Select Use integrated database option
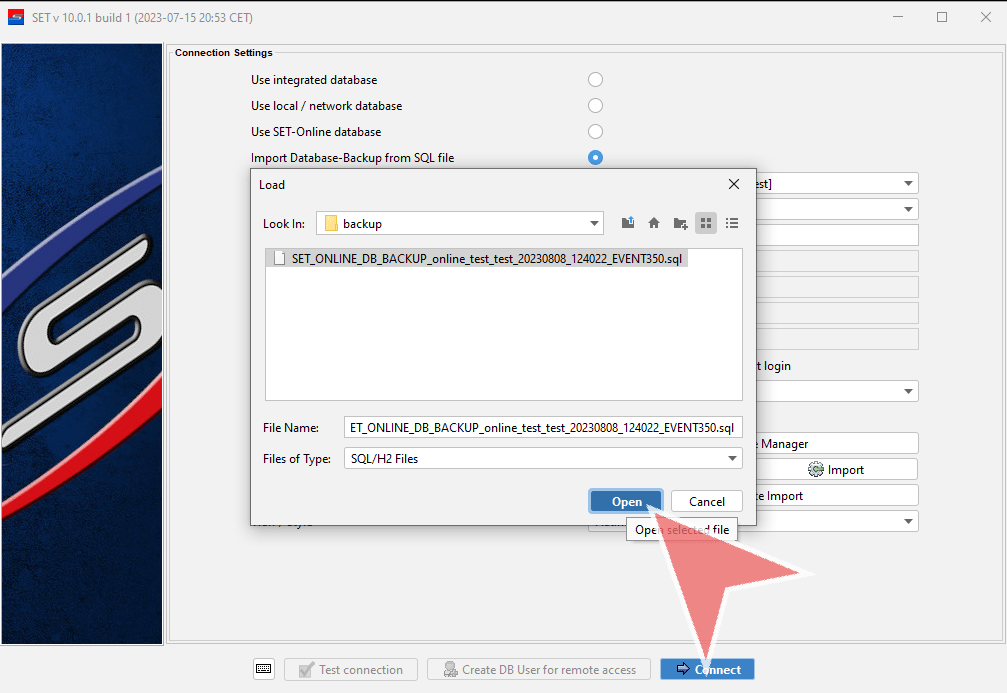 click(x=595, y=80)
